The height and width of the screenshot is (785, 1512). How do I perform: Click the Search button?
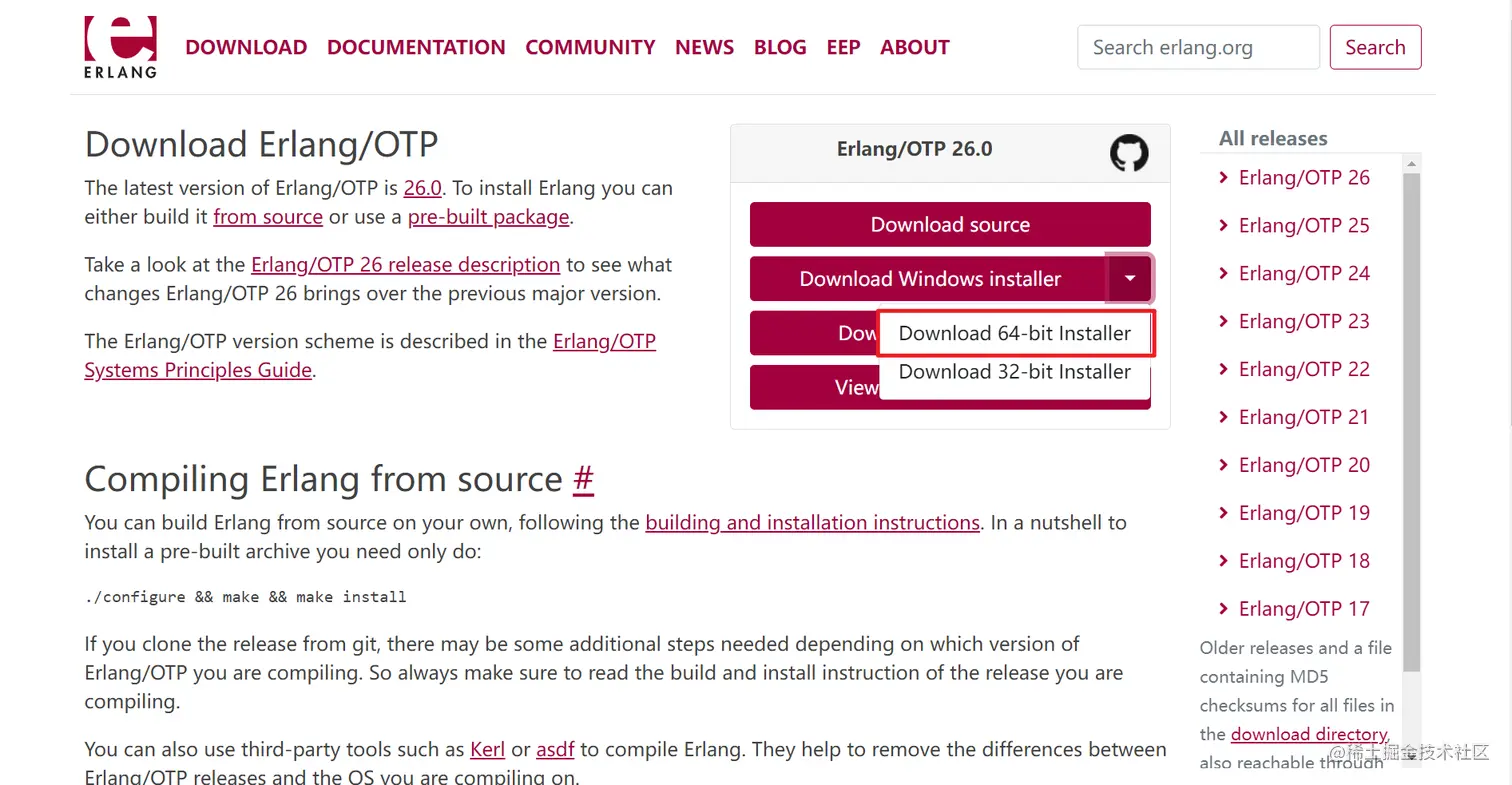1375,47
